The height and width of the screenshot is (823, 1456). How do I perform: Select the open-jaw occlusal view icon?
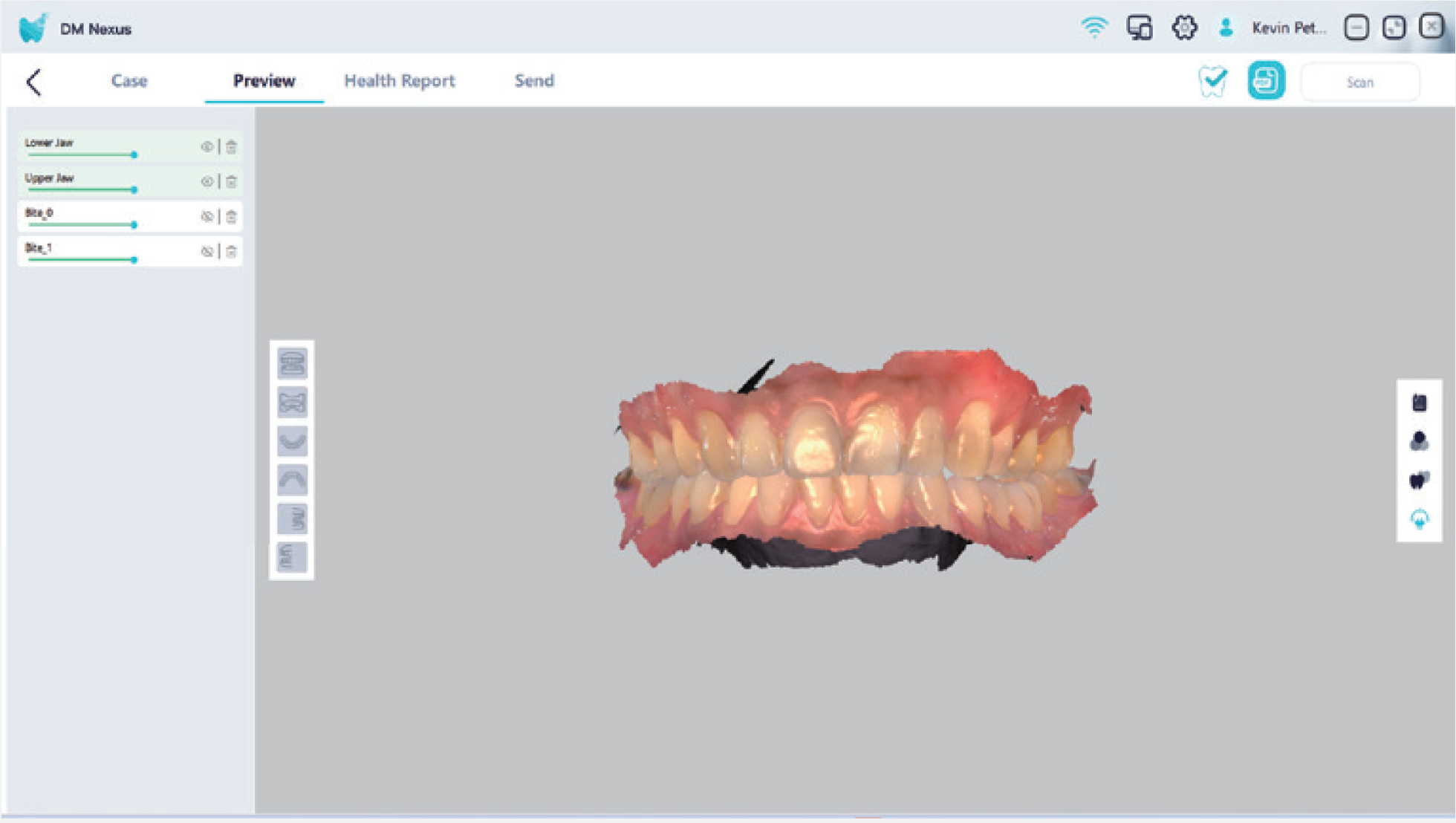coord(292,403)
